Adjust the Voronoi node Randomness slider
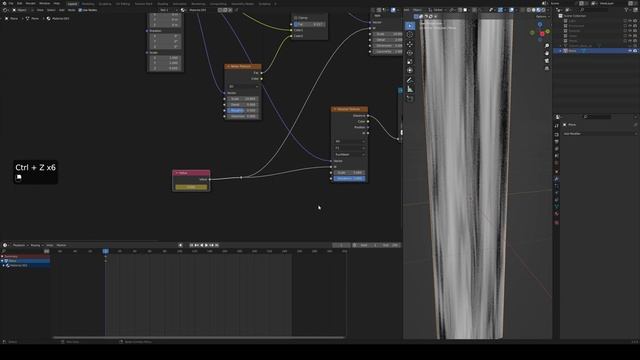Viewport: 640px width, 360px height. 349,178
